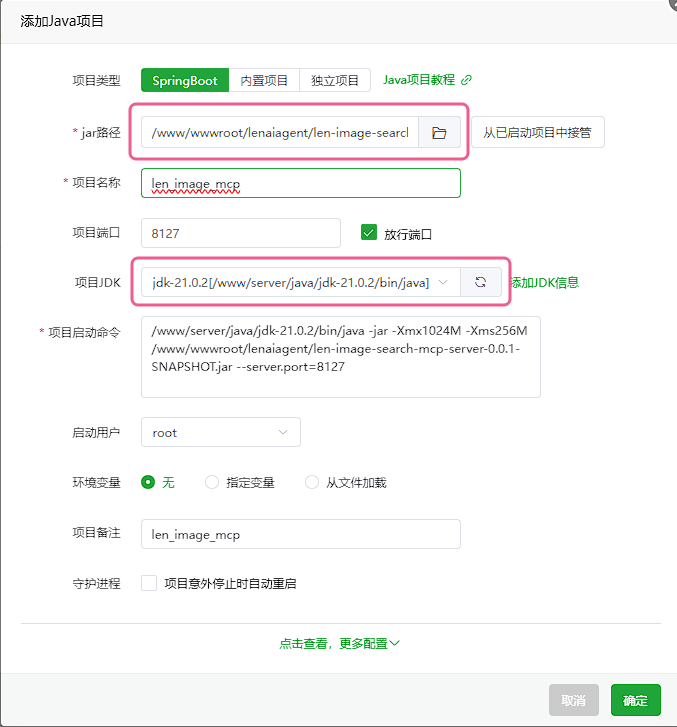Refresh the JDK list
The height and width of the screenshot is (727, 677).
(x=480, y=282)
